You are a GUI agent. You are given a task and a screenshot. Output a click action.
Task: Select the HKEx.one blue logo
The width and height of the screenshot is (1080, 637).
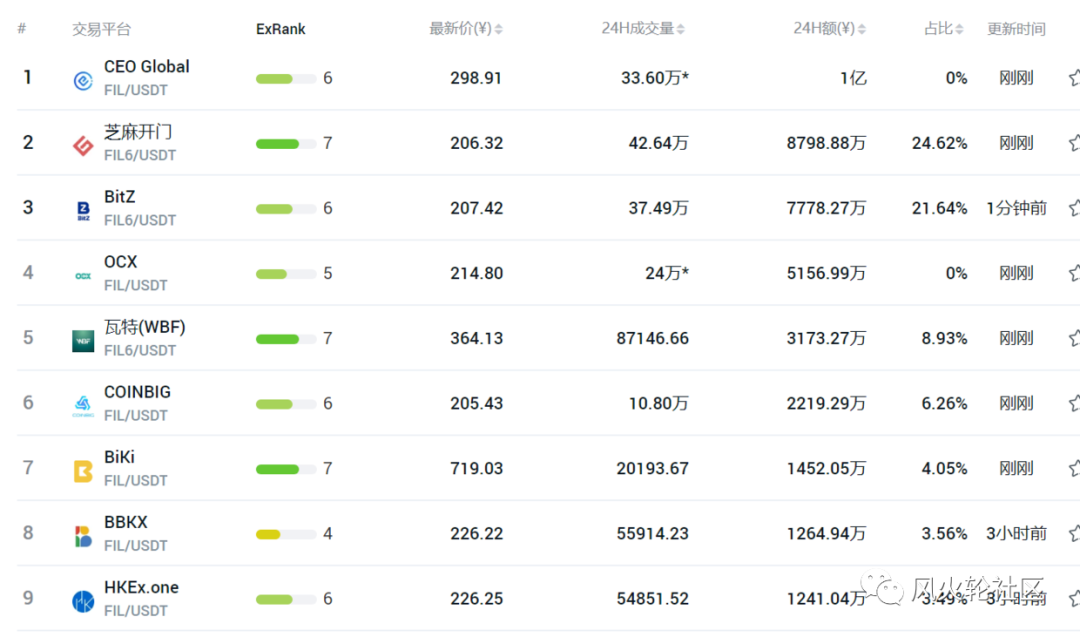point(83,601)
